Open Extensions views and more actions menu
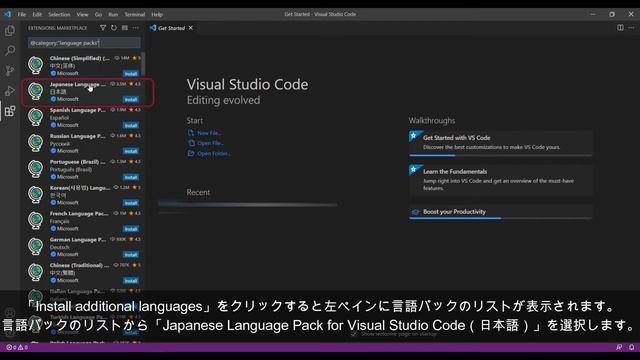Viewport: 640px width, 360px height. [x=136, y=28]
